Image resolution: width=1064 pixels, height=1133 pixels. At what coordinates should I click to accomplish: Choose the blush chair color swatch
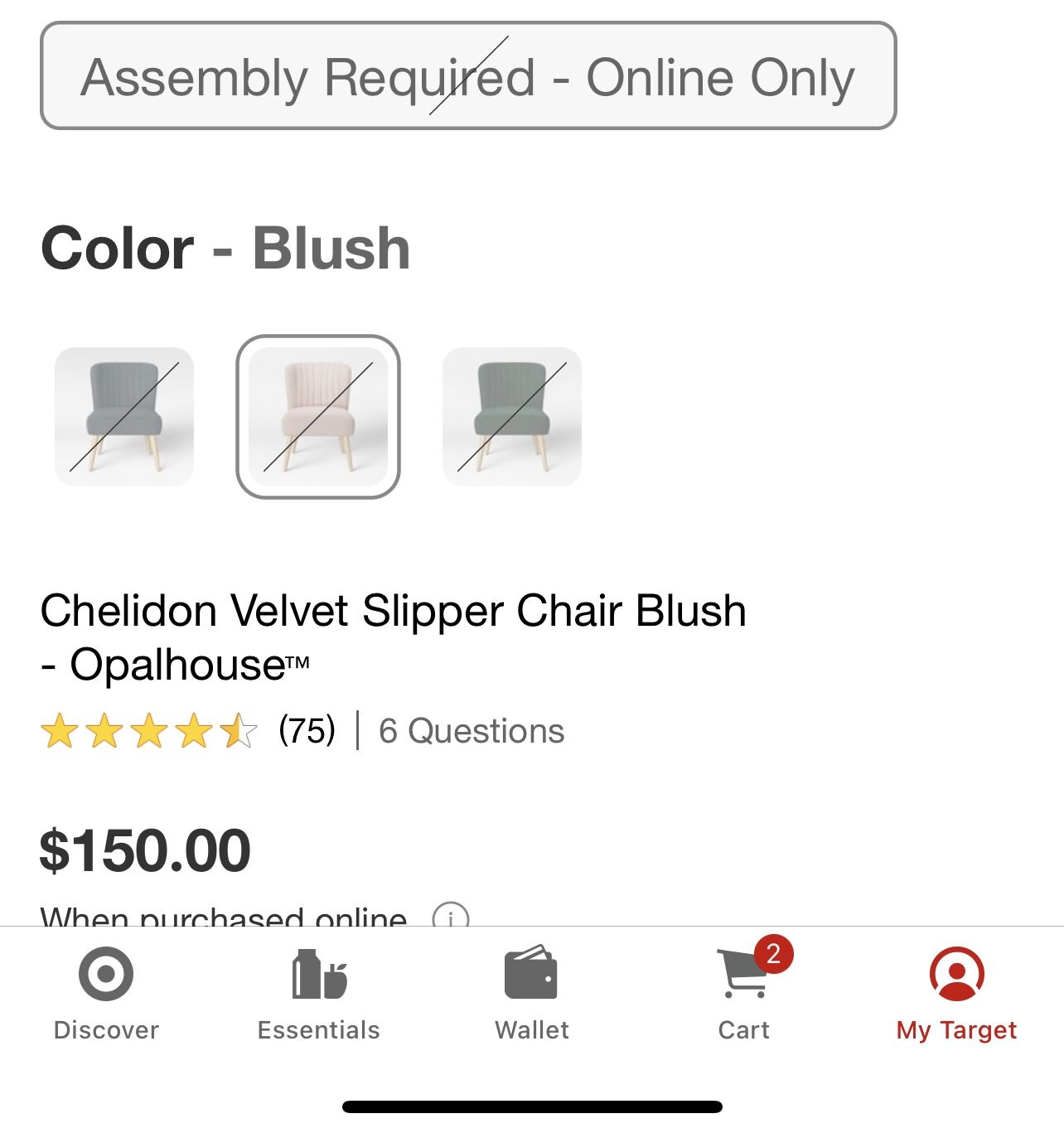318,417
